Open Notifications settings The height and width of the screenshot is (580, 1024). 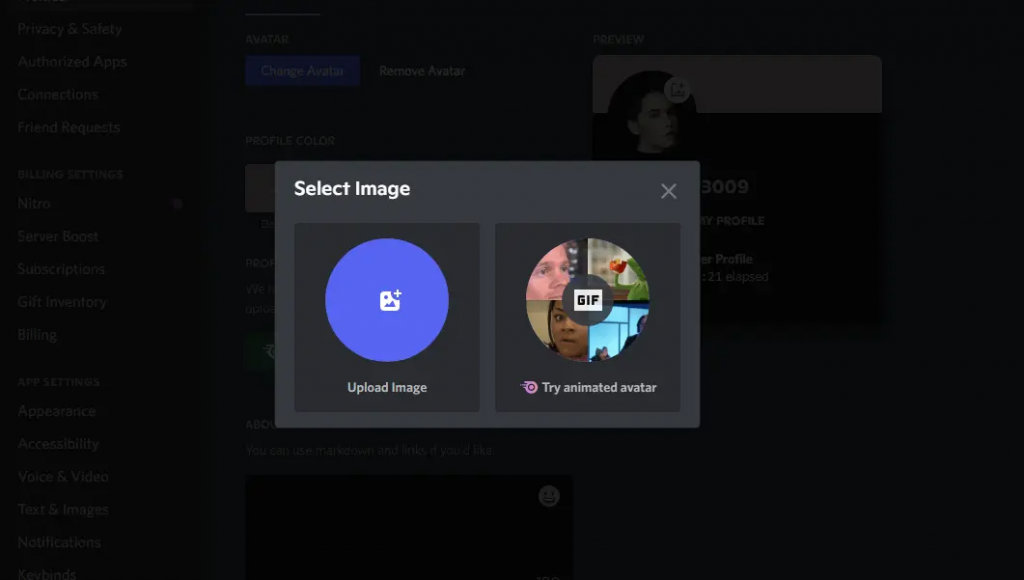[59, 542]
